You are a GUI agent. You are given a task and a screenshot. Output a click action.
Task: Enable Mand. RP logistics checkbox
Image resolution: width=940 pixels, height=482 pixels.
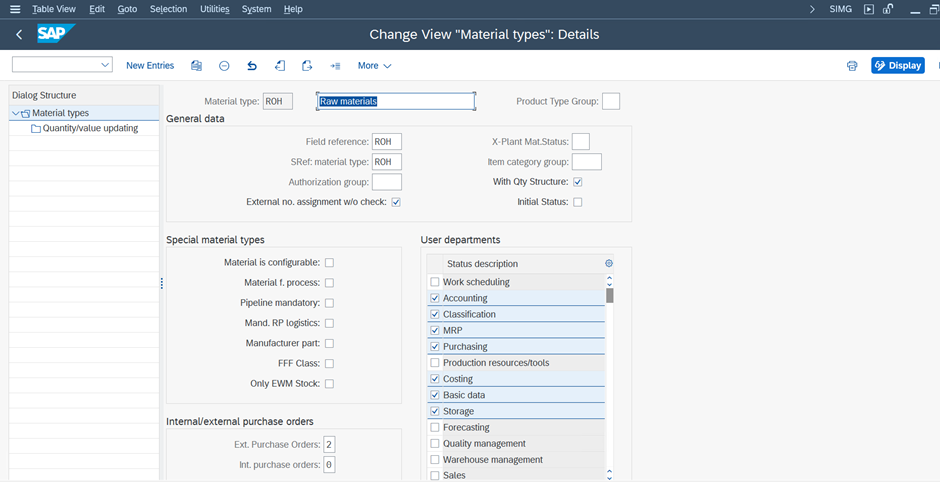[x=329, y=323]
